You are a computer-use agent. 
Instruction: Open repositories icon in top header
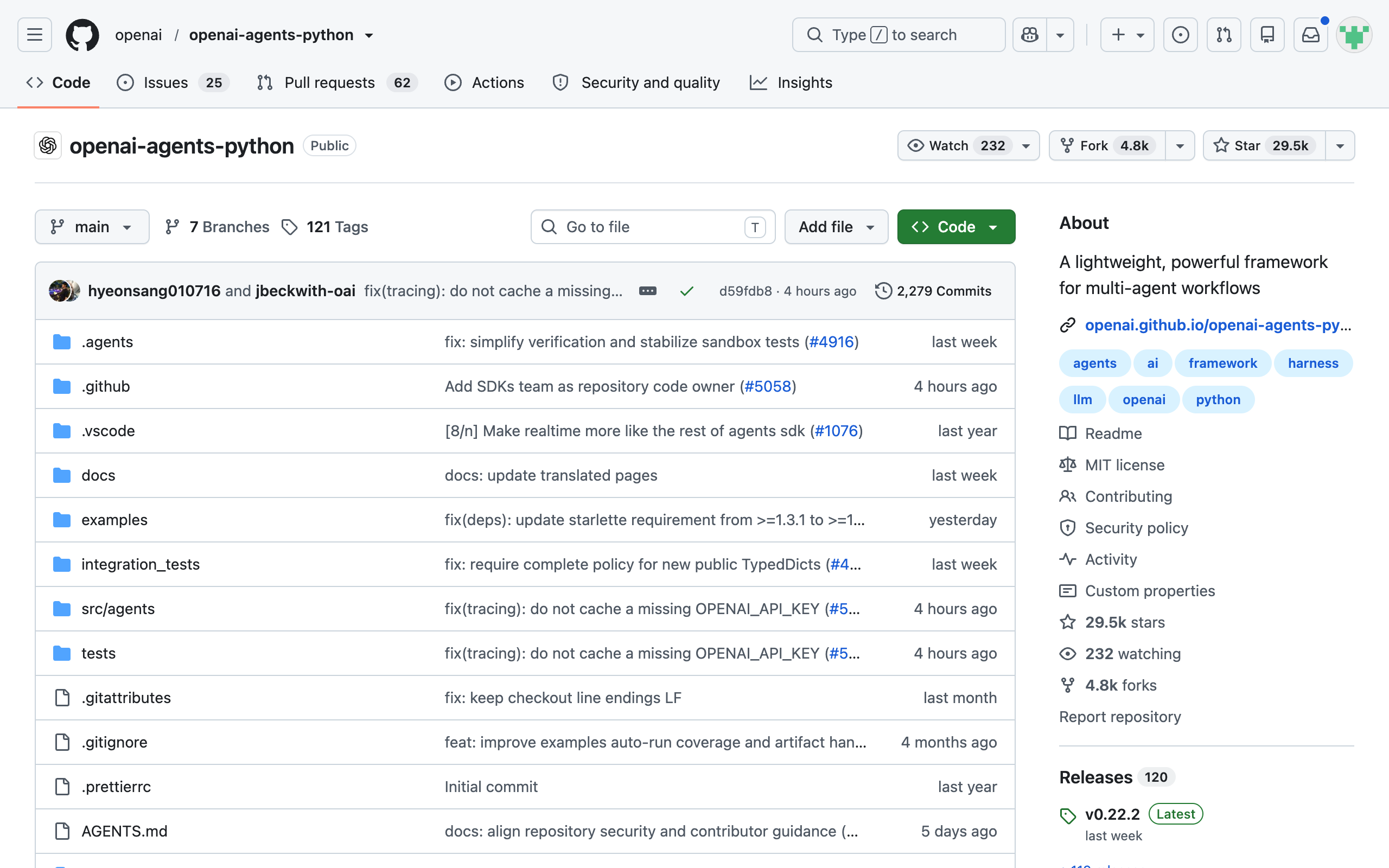(x=1267, y=35)
